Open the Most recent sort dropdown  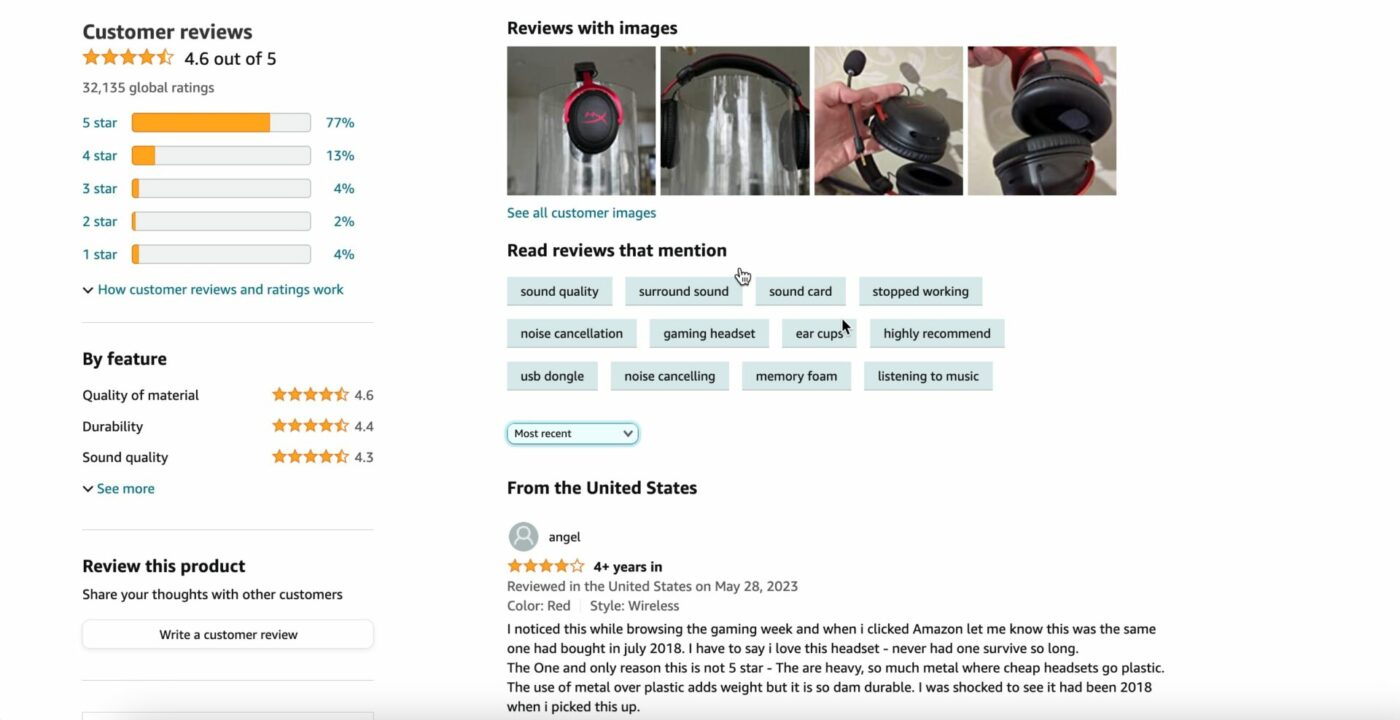[572, 433]
